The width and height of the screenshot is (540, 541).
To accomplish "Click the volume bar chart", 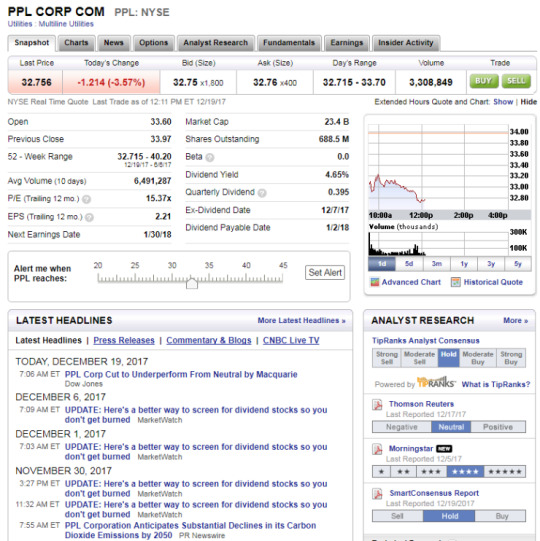I will click(x=438, y=244).
